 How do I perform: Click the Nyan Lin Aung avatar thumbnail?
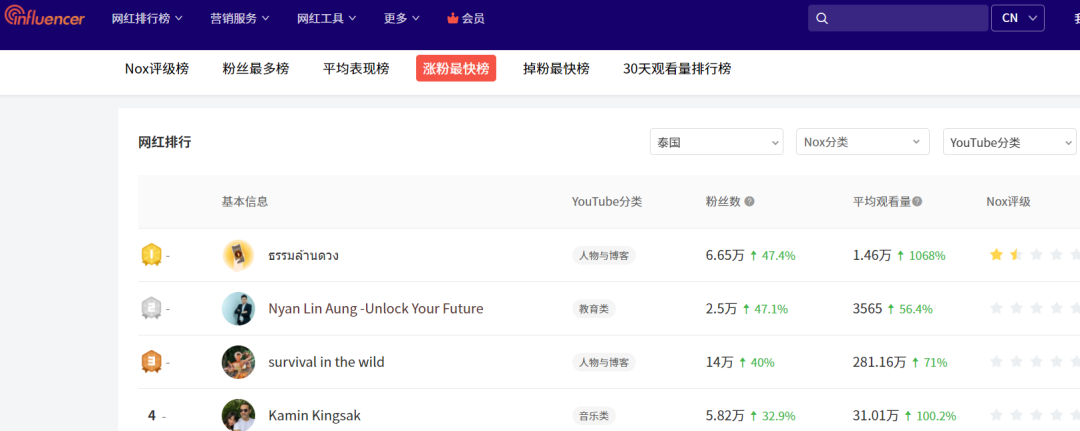click(x=238, y=309)
